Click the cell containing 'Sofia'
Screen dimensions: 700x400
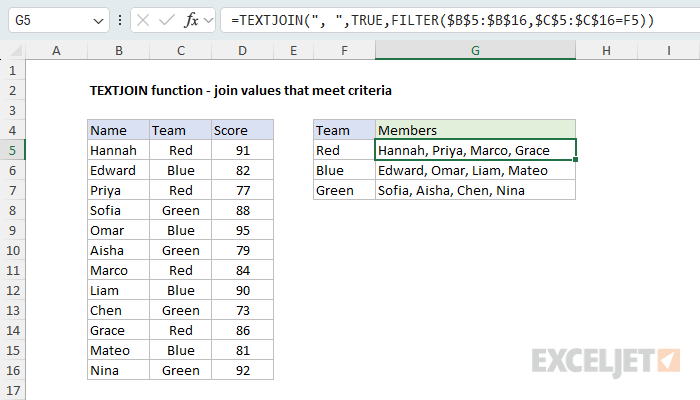point(118,210)
